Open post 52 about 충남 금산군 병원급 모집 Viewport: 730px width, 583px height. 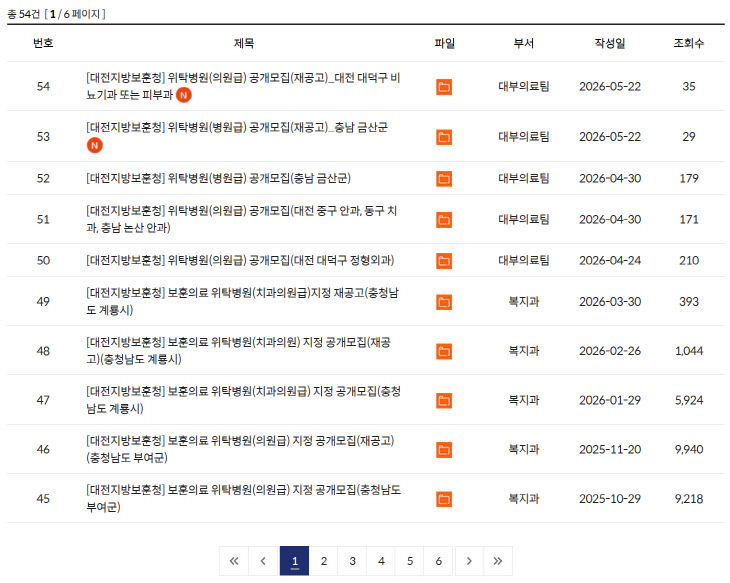click(x=218, y=178)
